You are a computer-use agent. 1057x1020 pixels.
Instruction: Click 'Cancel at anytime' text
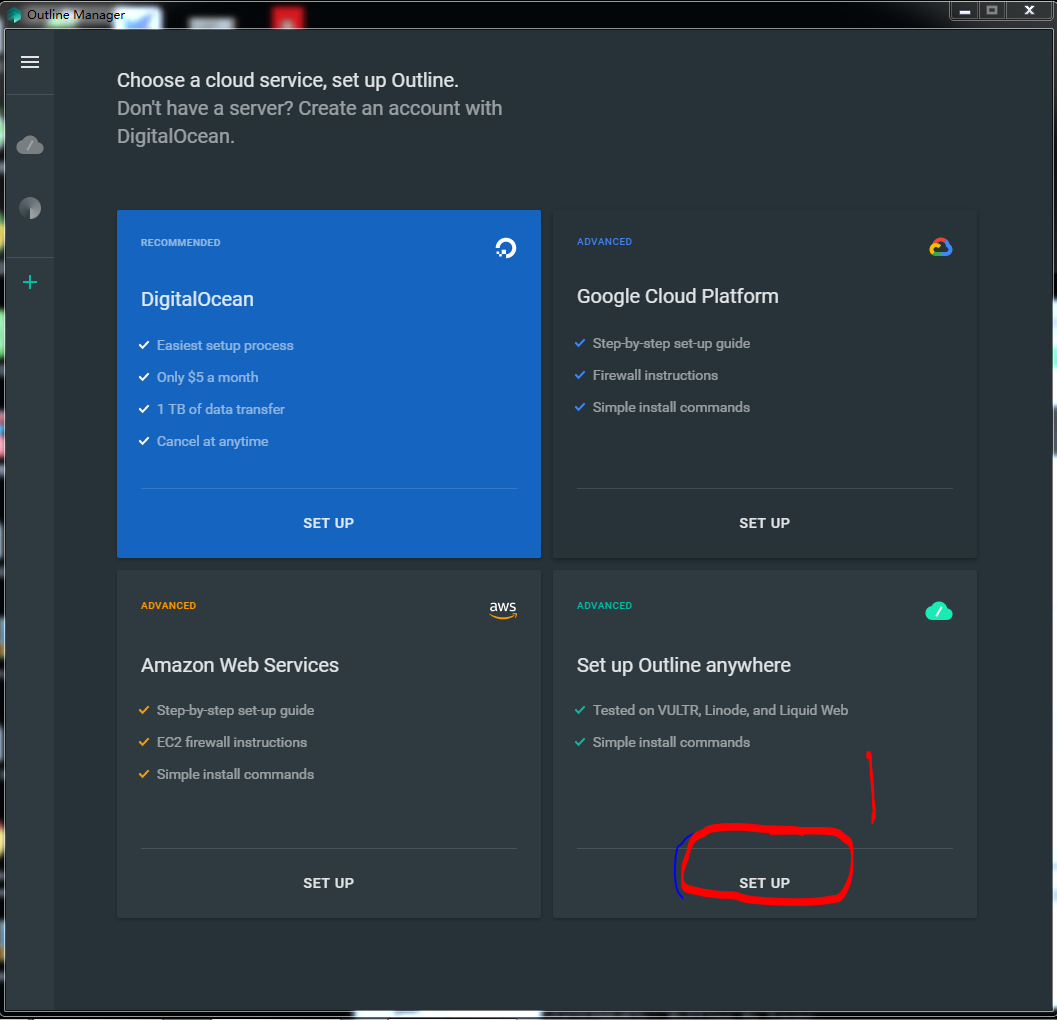click(x=212, y=442)
